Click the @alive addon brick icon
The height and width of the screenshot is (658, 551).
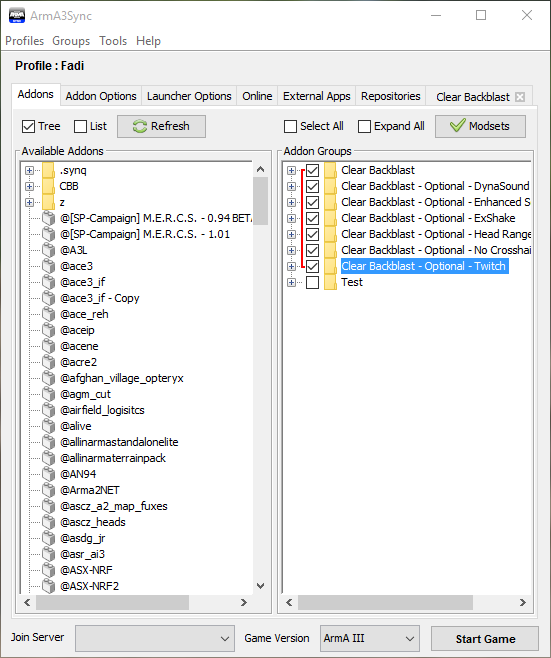(x=49, y=426)
